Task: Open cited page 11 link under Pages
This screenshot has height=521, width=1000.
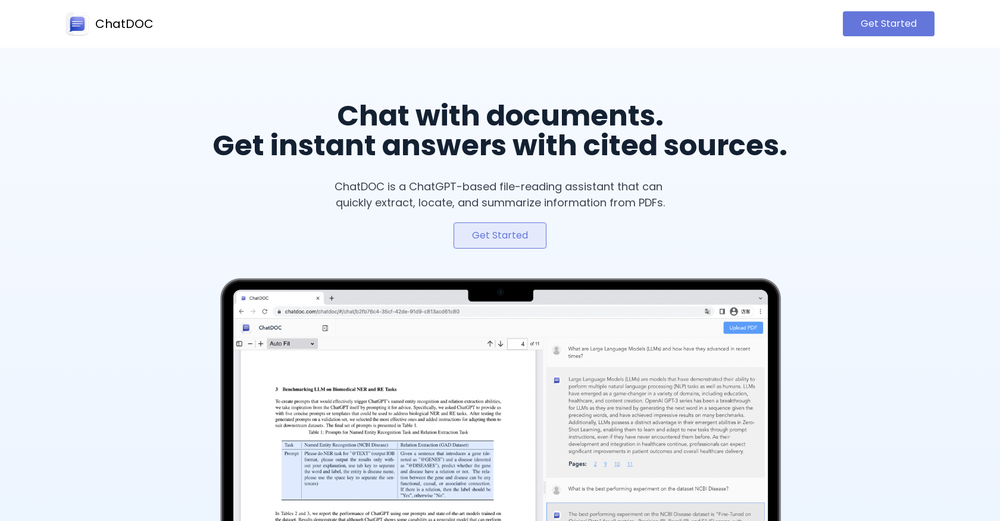Action: pos(630,464)
